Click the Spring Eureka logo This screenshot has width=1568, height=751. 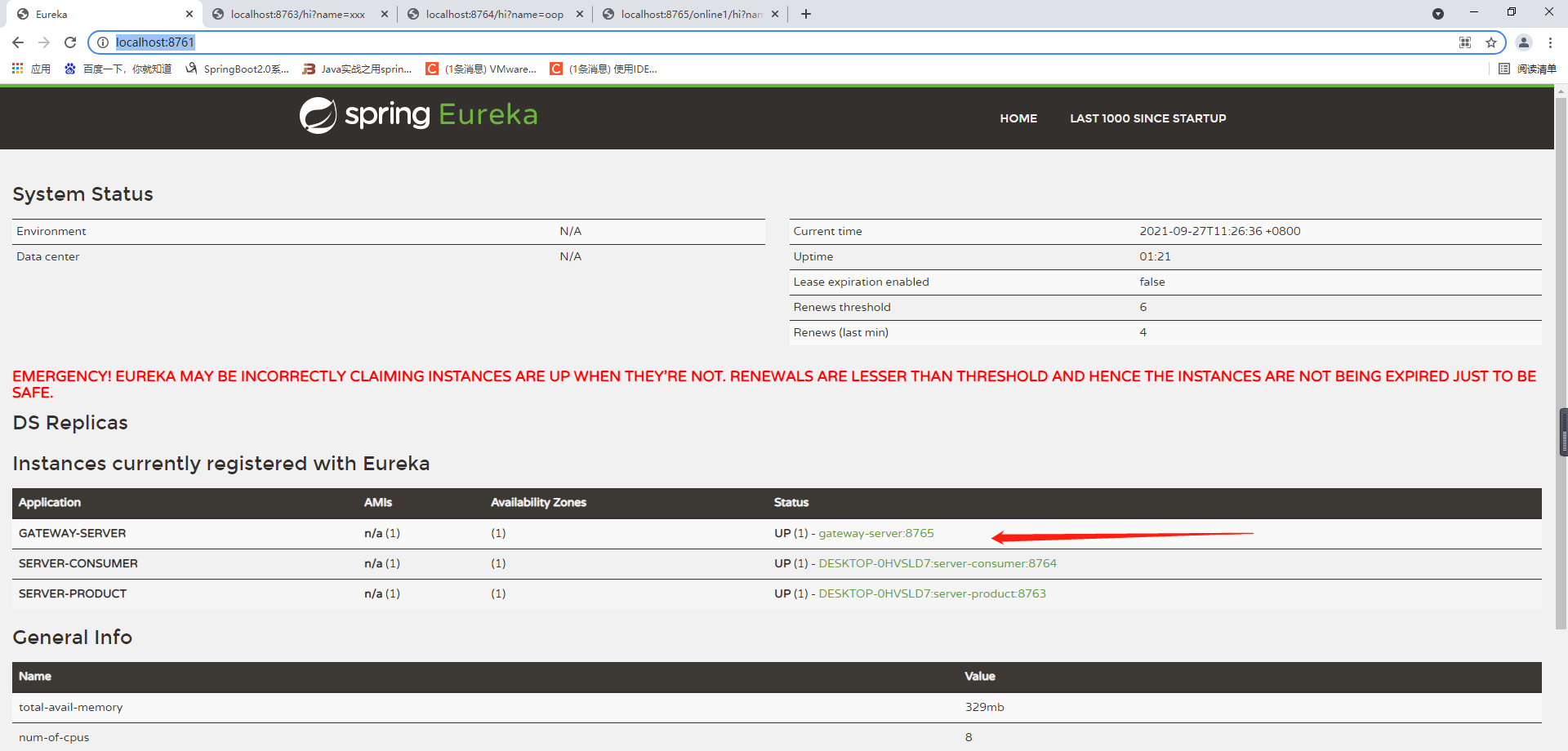tap(418, 115)
